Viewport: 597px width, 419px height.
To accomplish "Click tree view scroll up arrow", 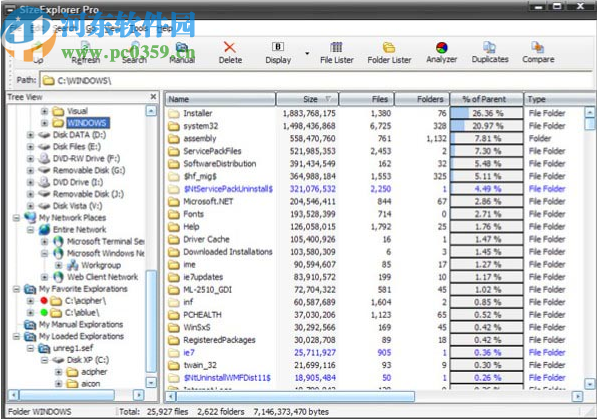I will click(151, 111).
